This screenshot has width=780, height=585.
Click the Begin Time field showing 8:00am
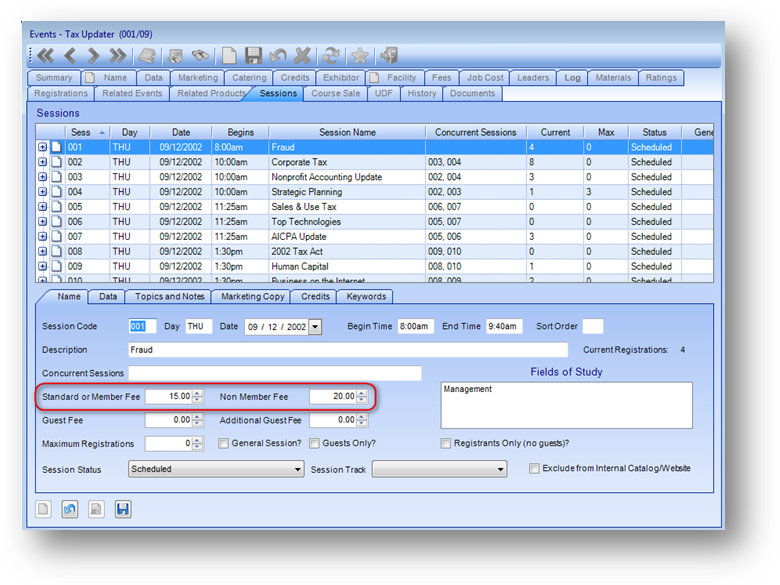(x=415, y=326)
